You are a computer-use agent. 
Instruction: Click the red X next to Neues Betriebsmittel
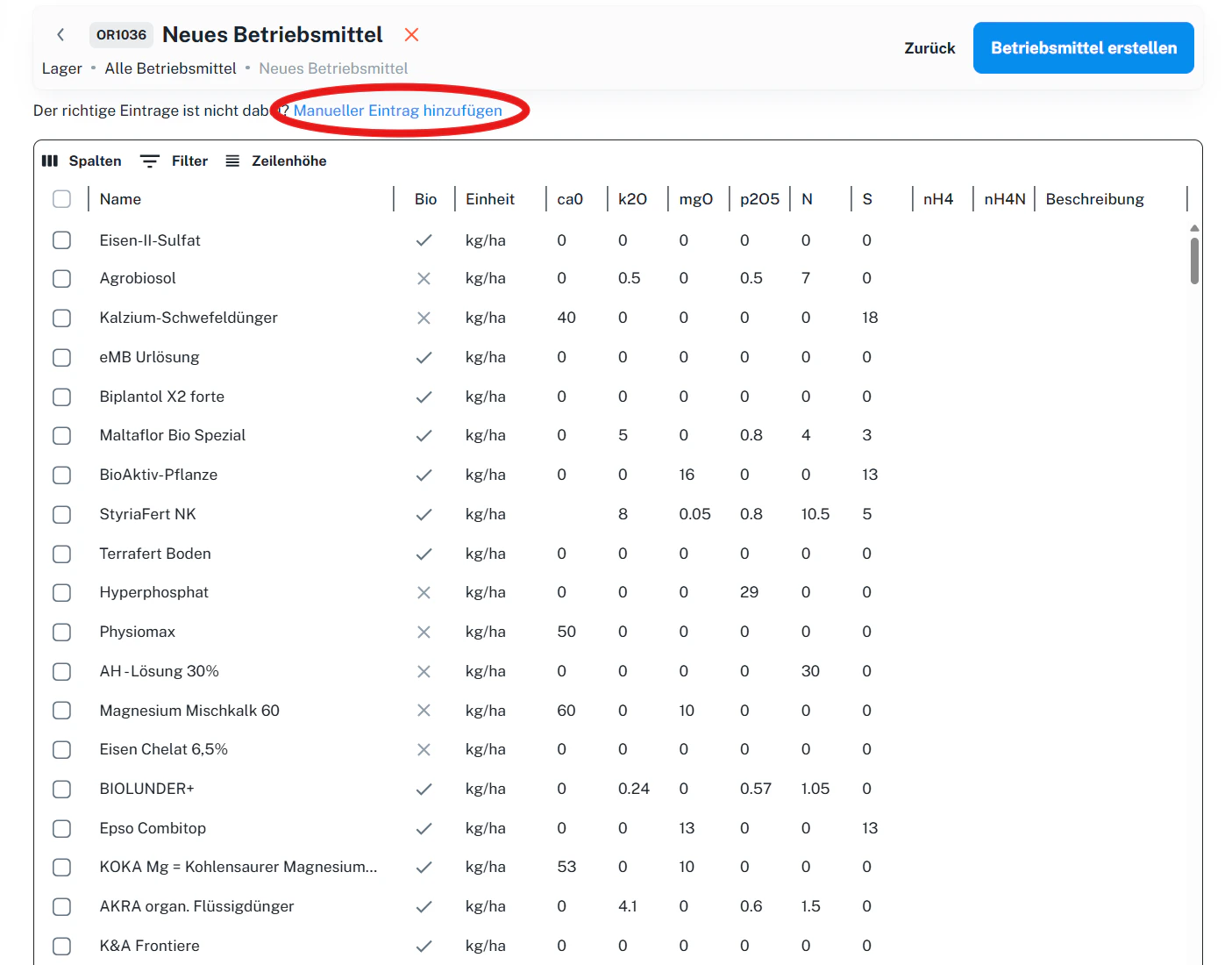click(411, 34)
